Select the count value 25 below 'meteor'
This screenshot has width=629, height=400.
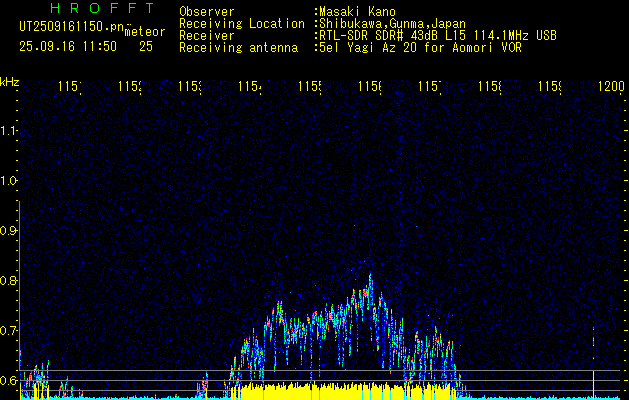tap(146, 47)
